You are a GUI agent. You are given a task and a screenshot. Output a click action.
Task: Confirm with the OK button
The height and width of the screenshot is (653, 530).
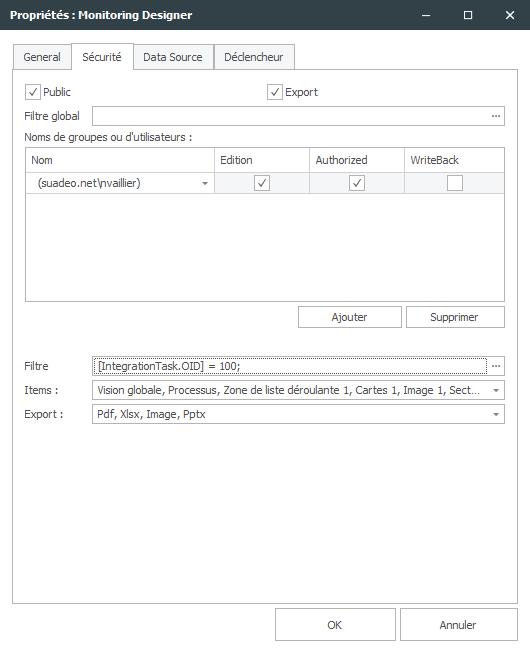click(x=335, y=625)
